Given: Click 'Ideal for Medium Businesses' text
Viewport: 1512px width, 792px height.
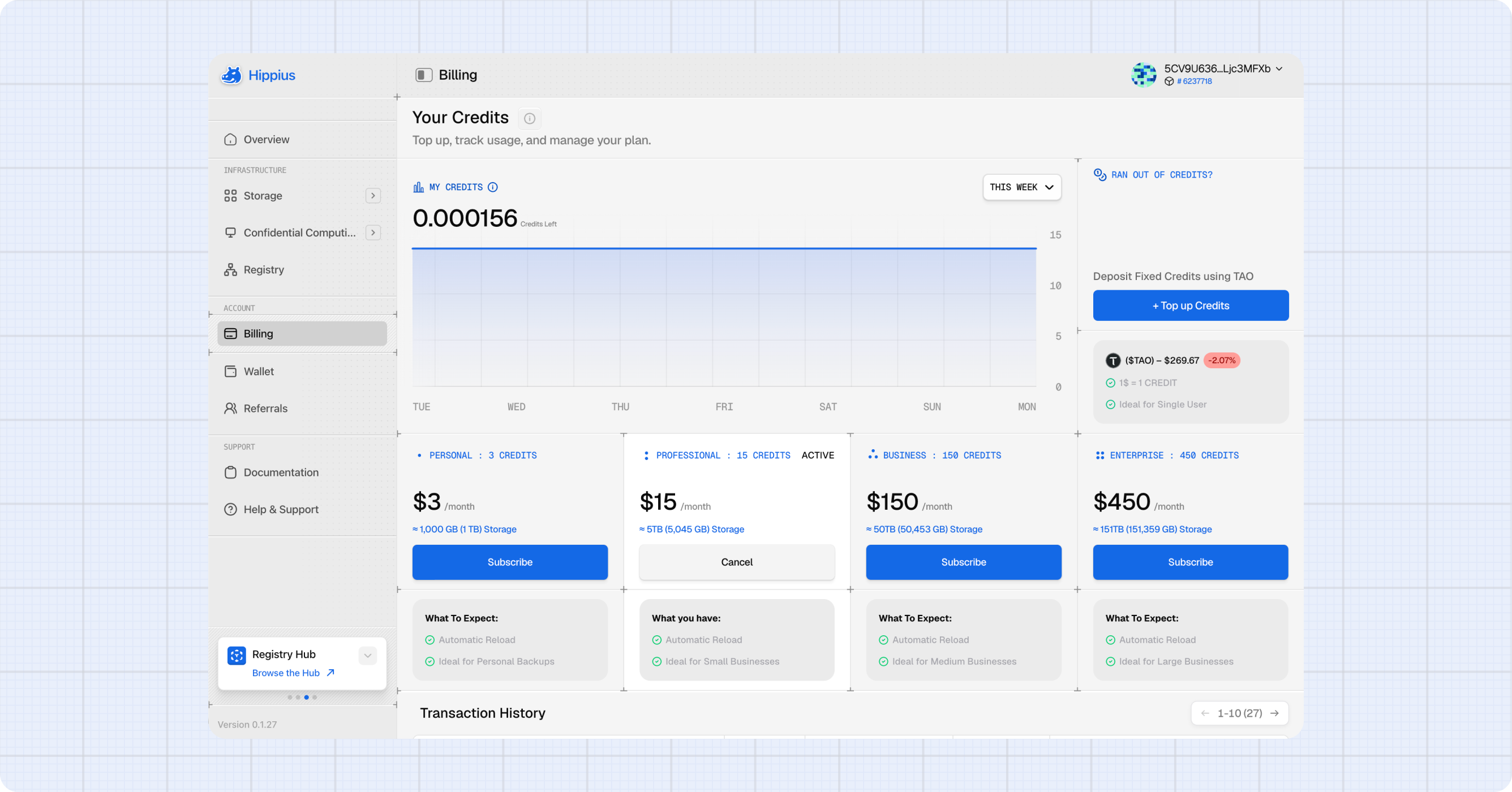Looking at the screenshot, I should pyautogui.click(x=954, y=661).
